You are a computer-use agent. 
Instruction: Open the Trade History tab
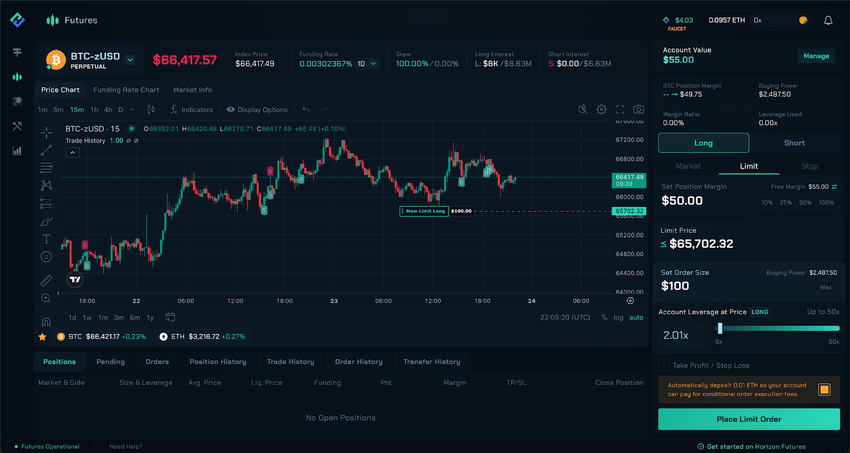point(288,361)
